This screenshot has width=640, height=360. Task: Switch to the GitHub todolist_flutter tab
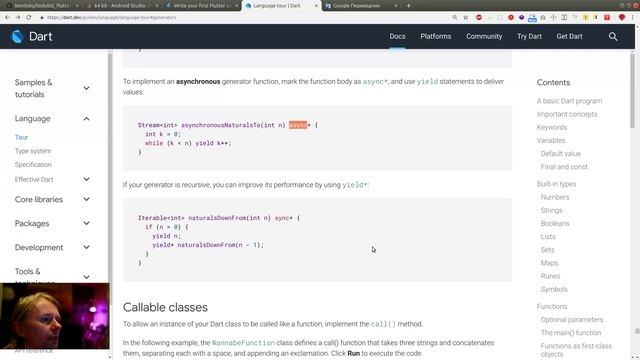pyautogui.click(x=41, y=6)
